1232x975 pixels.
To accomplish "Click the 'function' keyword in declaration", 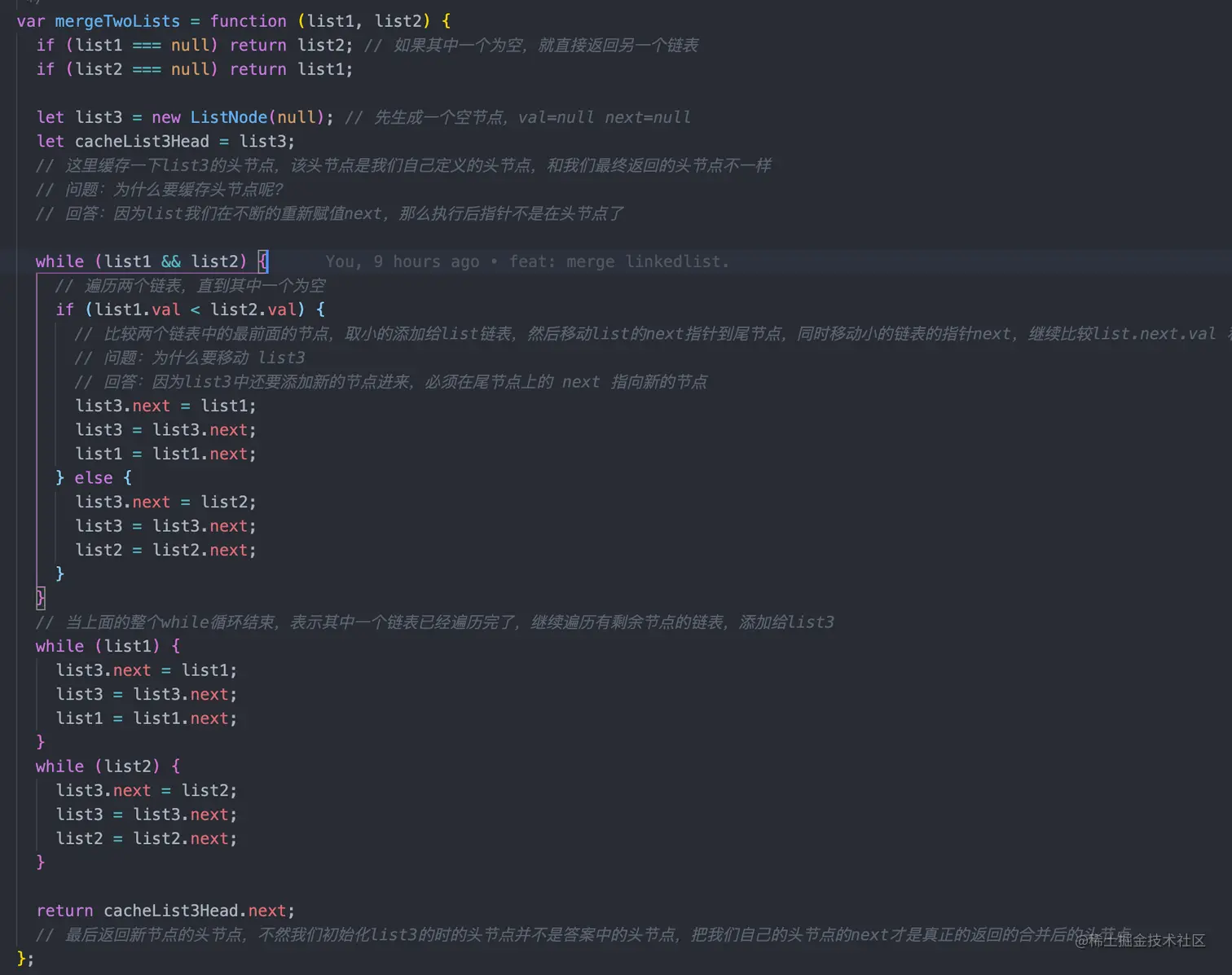I will pyautogui.click(x=248, y=21).
